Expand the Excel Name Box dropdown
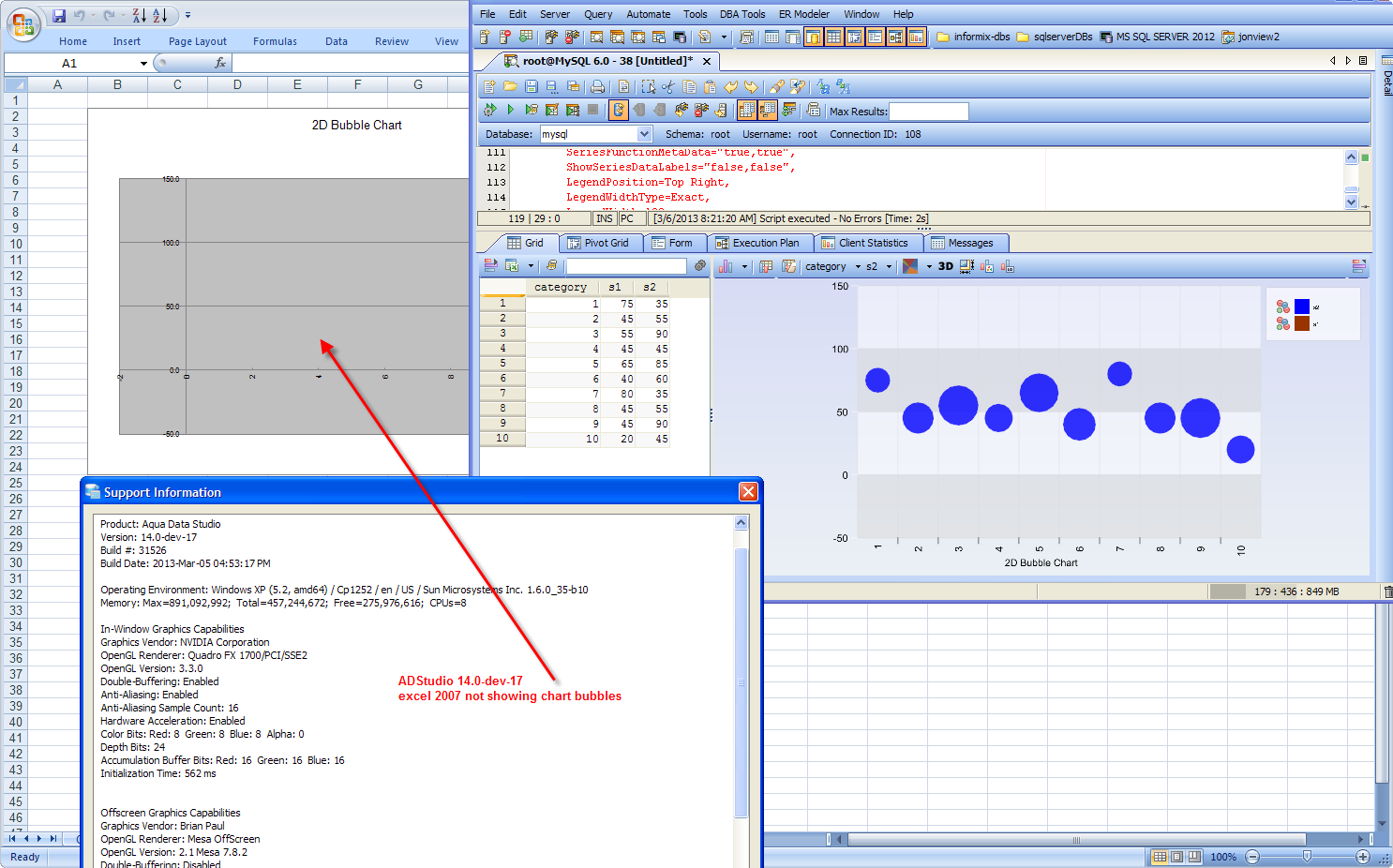Image resolution: width=1393 pixels, height=868 pixels. pyautogui.click(x=143, y=63)
